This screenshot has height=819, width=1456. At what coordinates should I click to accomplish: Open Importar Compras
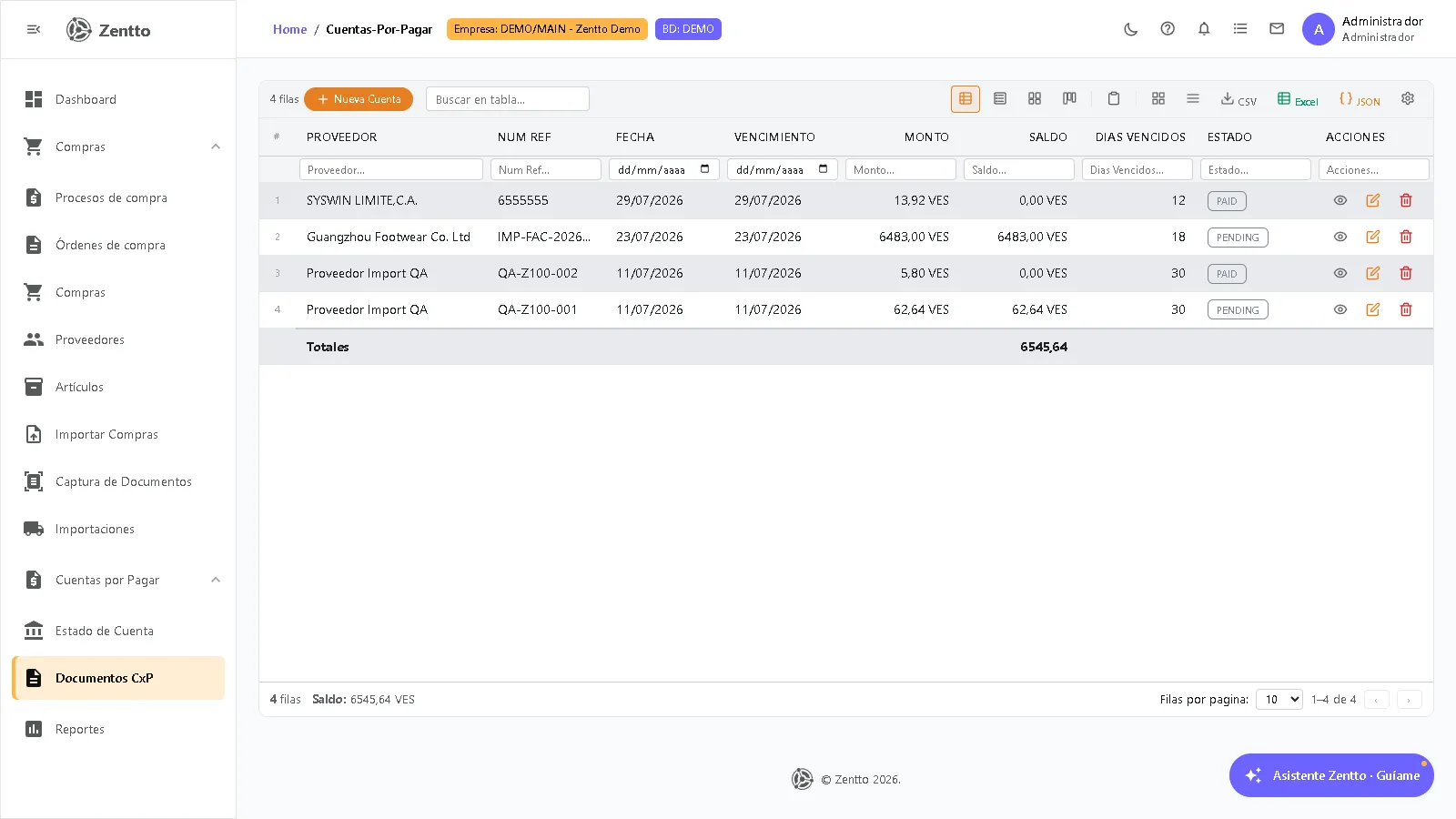tap(118, 434)
